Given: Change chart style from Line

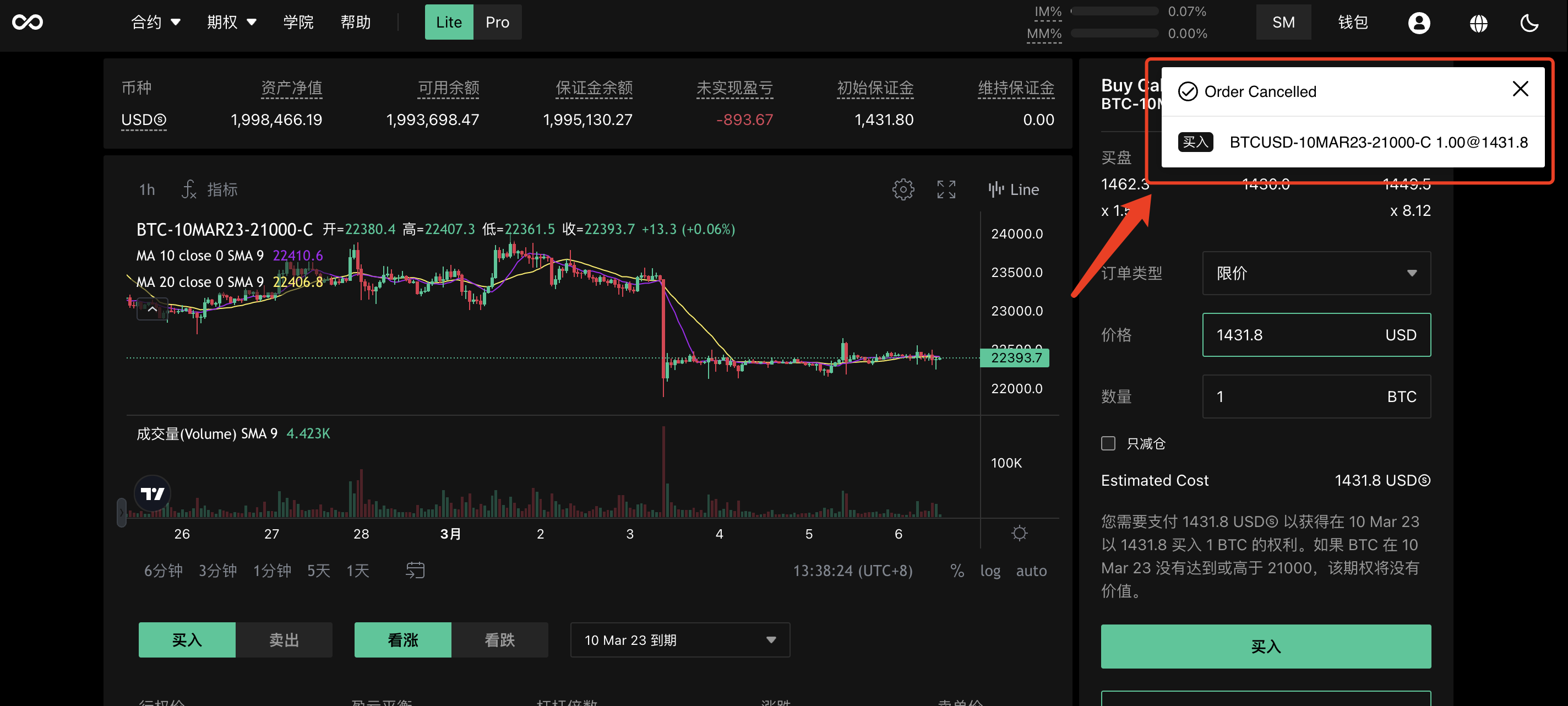Looking at the screenshot, I should coord(1014,189).
